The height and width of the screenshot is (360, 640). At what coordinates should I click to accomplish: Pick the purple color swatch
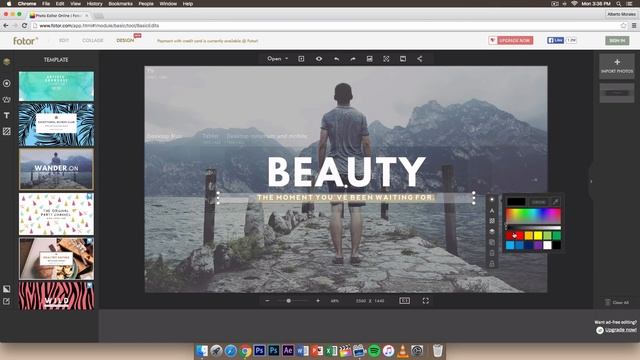click(x=538, y=245)
